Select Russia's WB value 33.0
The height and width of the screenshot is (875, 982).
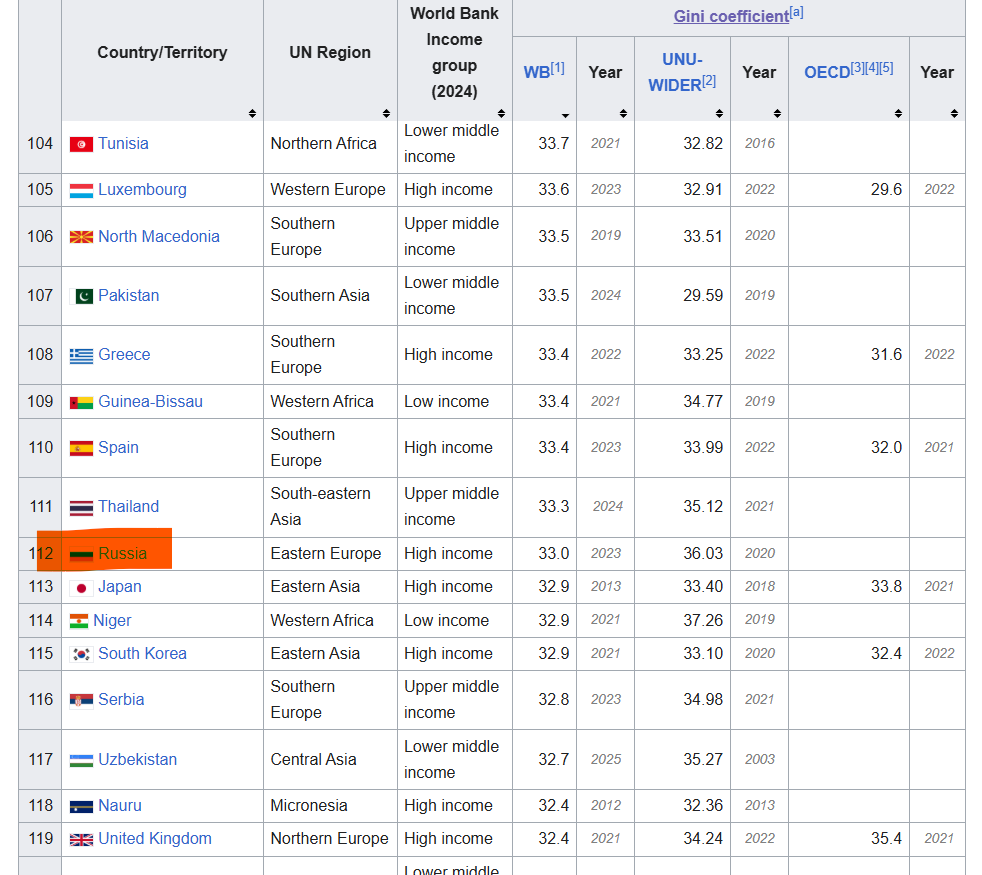pos(554,554)
